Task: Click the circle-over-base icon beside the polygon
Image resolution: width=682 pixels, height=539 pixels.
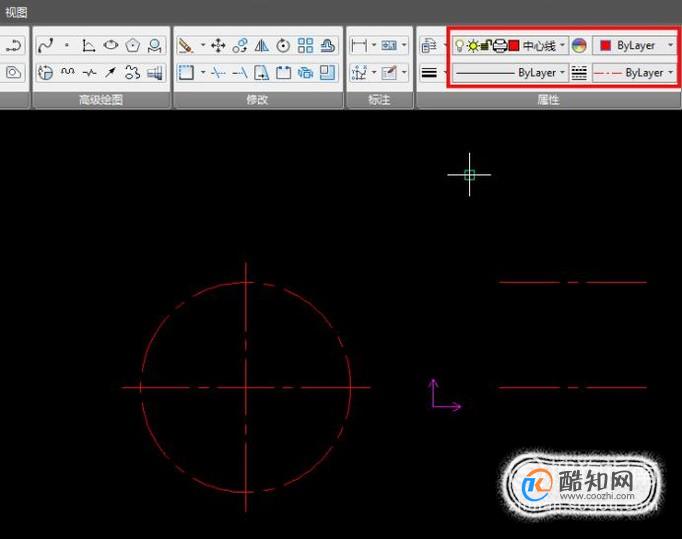Action: click(x=154, y=45)
